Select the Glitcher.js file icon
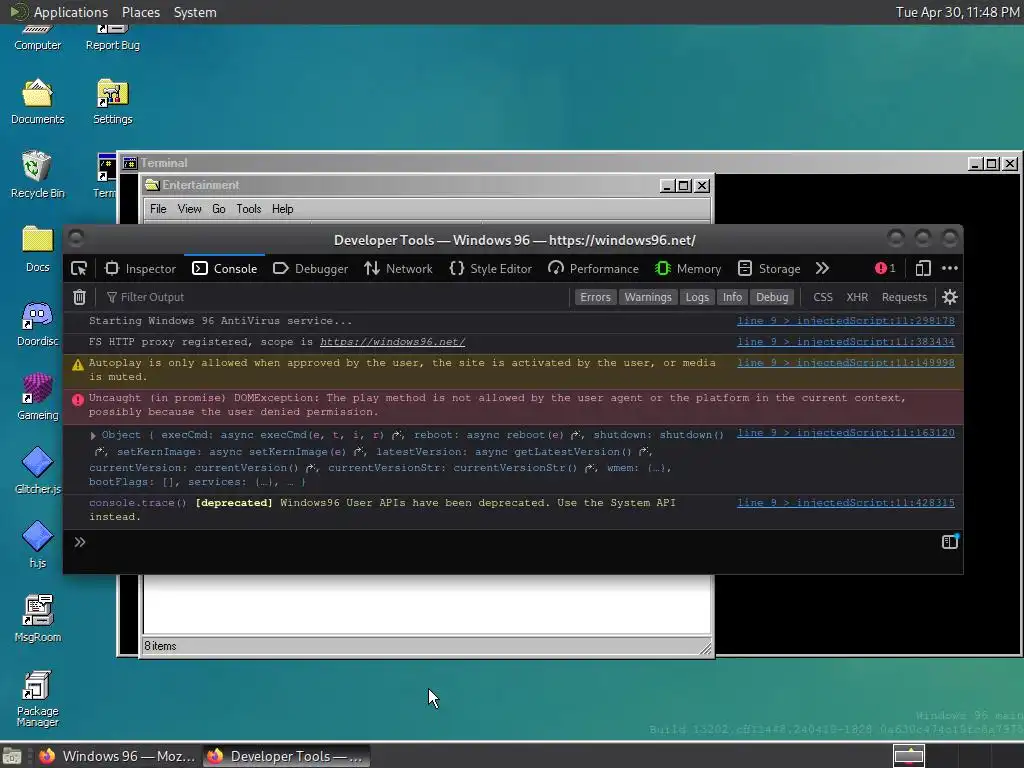Screen dimensions: 1024x768 pyautogui.click(x=37, y=471)
